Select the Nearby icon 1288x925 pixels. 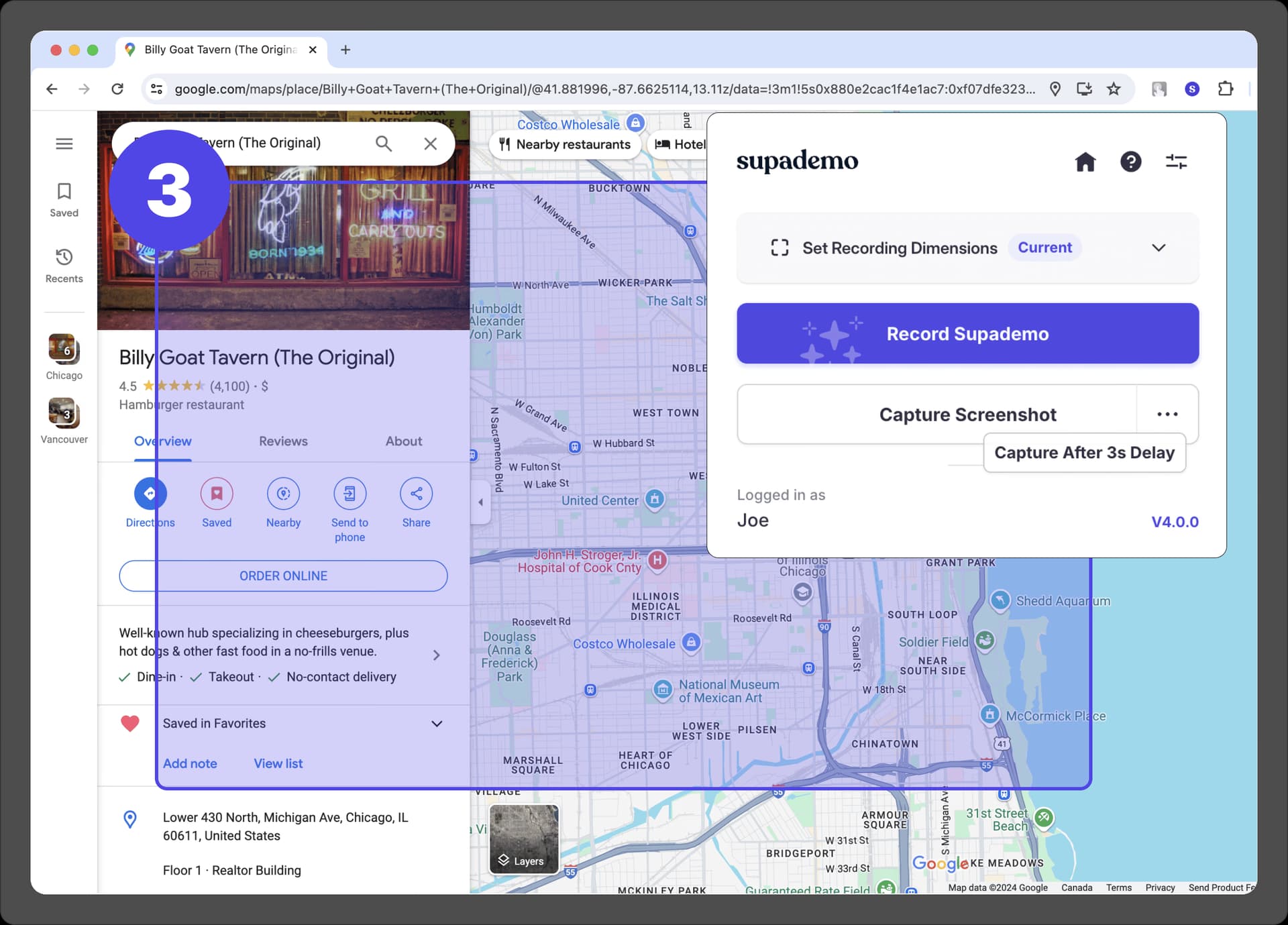(283, 494)
